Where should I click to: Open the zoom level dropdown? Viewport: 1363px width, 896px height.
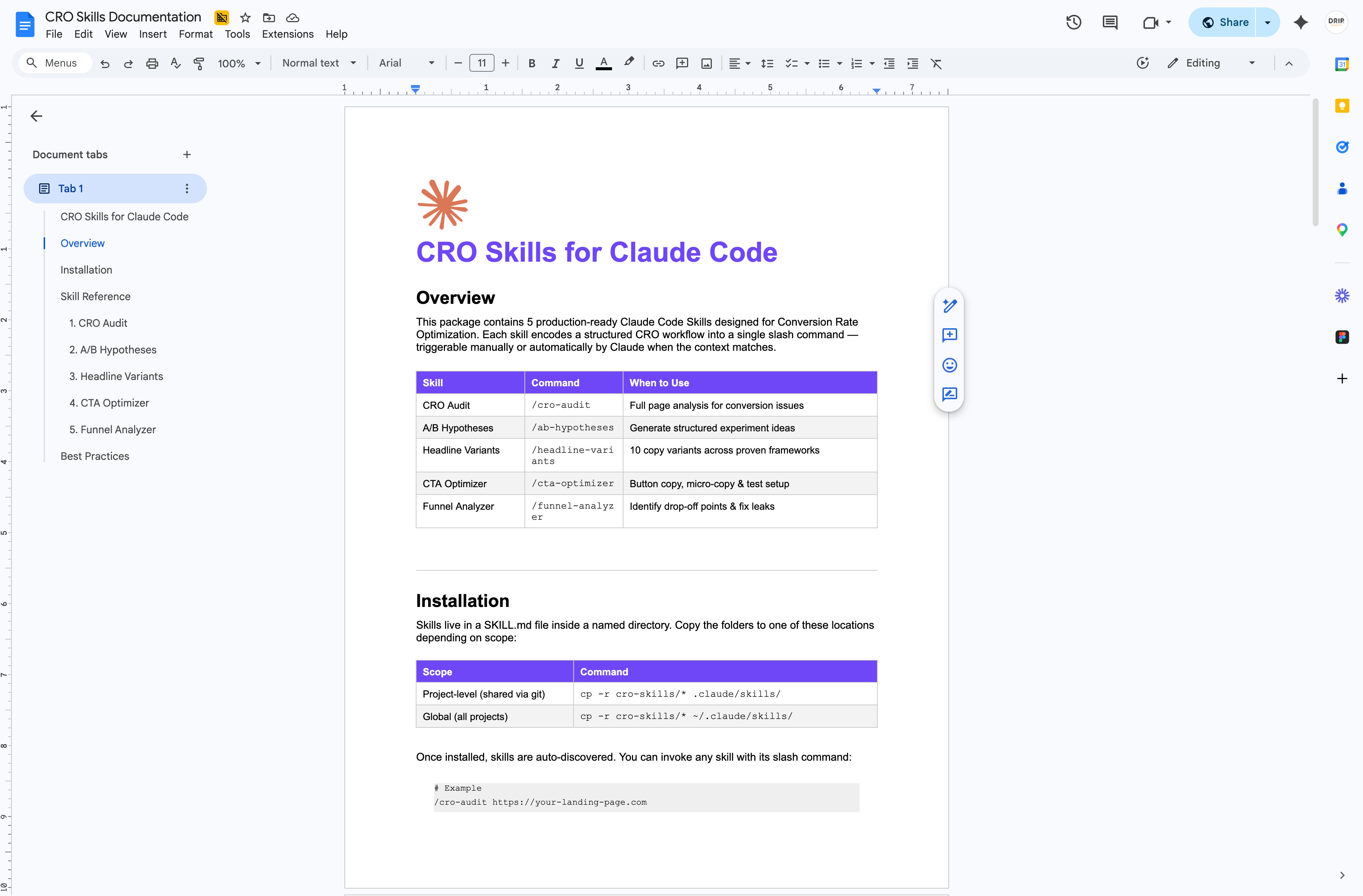[239, 64]
